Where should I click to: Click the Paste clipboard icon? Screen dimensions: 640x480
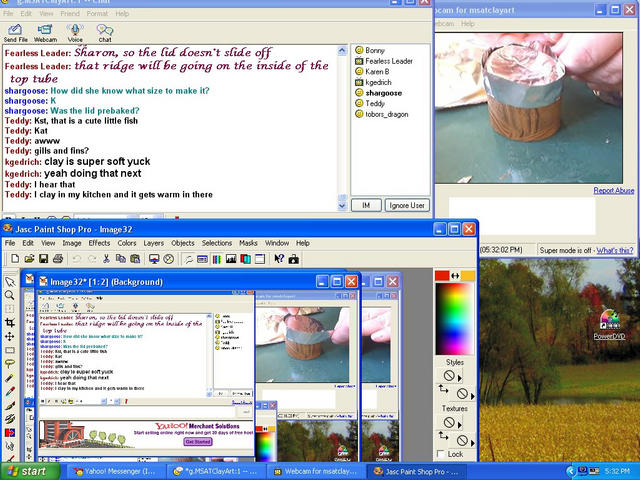pyautogui.click(x=135, y=259)
